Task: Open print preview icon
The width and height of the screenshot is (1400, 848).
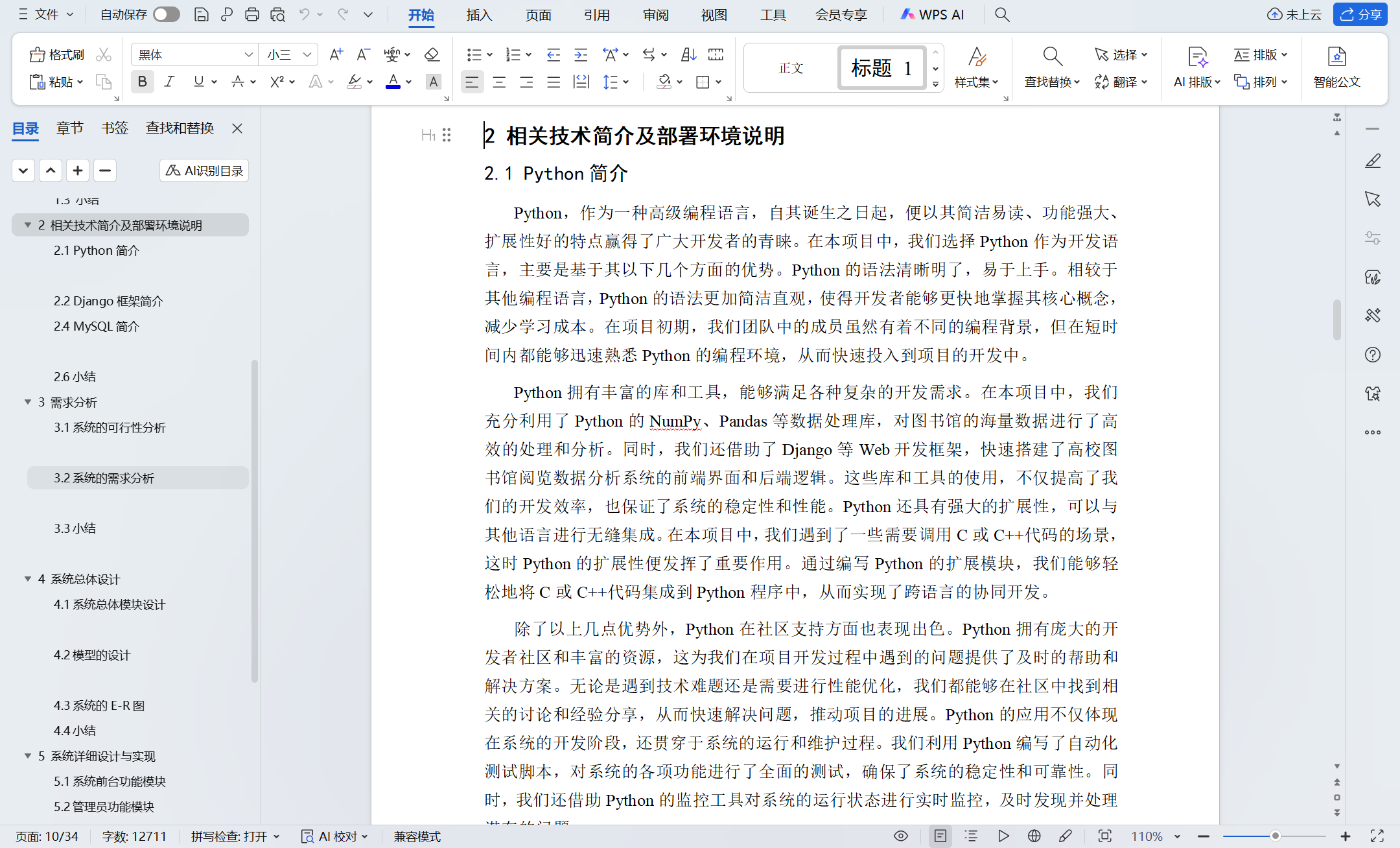Action: [278, 14]
